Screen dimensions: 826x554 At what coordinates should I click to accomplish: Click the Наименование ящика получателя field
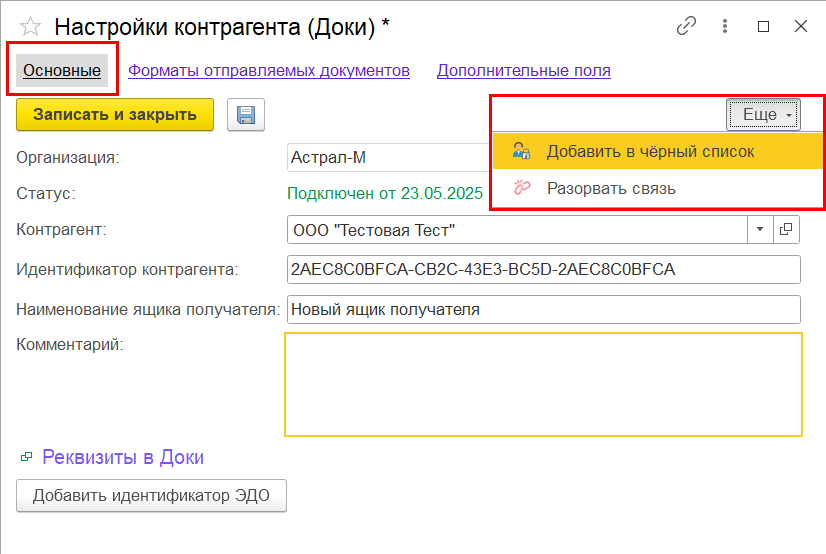point(544,309)
